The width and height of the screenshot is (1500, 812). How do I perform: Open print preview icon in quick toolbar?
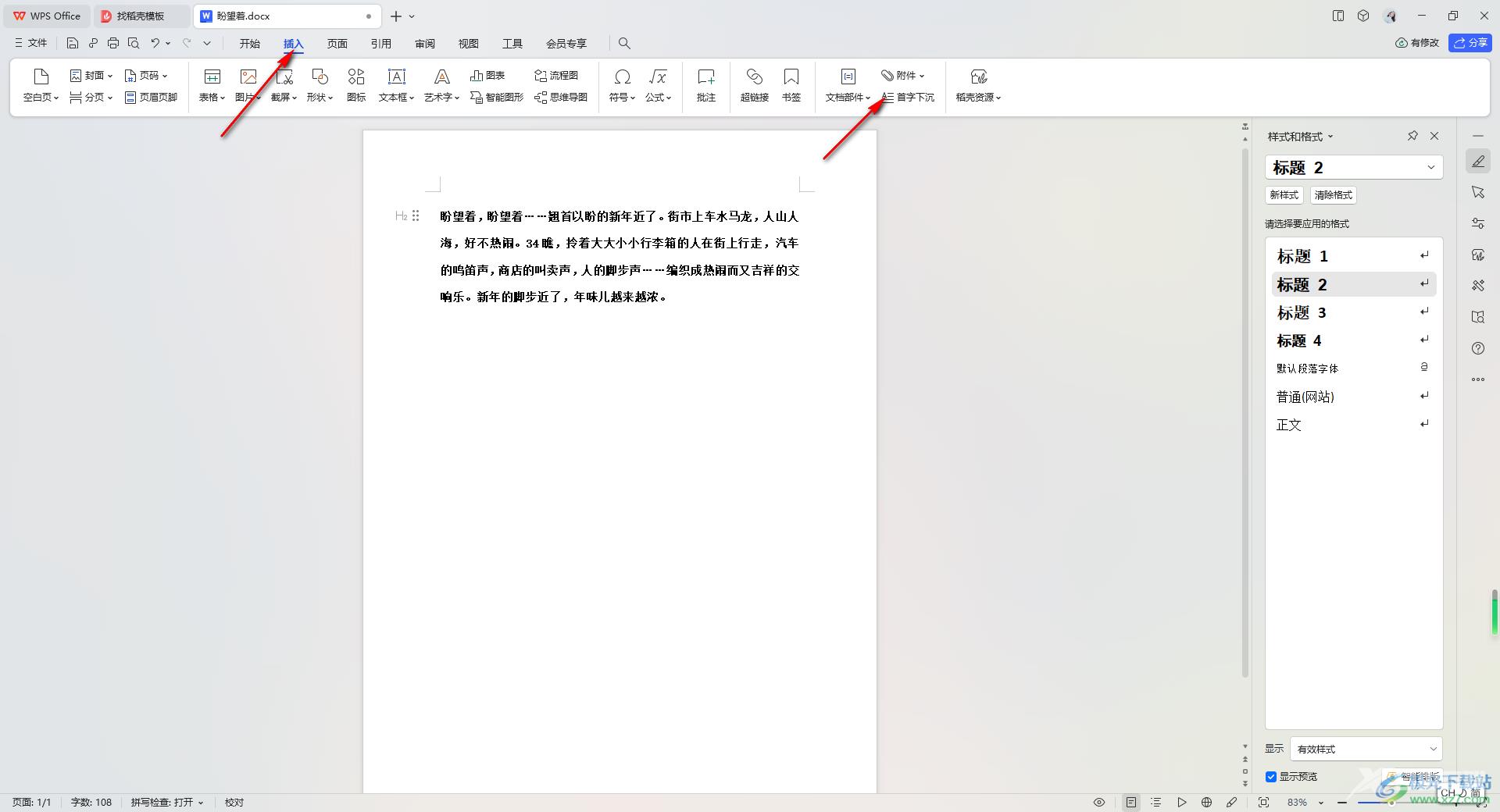point(134,43)
